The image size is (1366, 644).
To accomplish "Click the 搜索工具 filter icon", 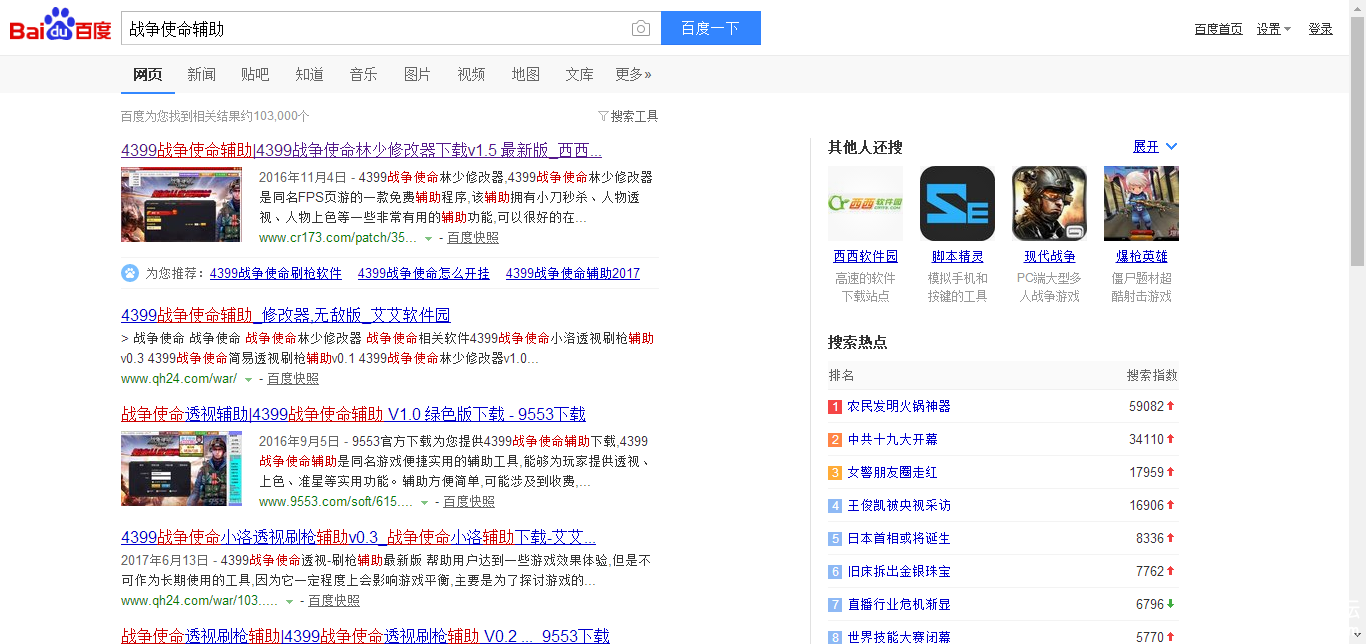I will [x=603, y=116].
